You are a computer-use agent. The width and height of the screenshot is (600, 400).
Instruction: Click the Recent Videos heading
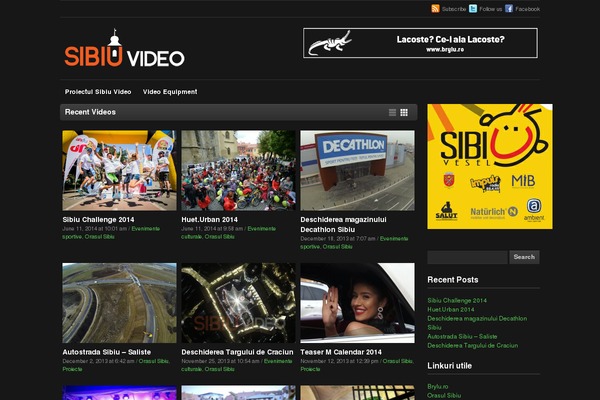click(x=90, y=112)
